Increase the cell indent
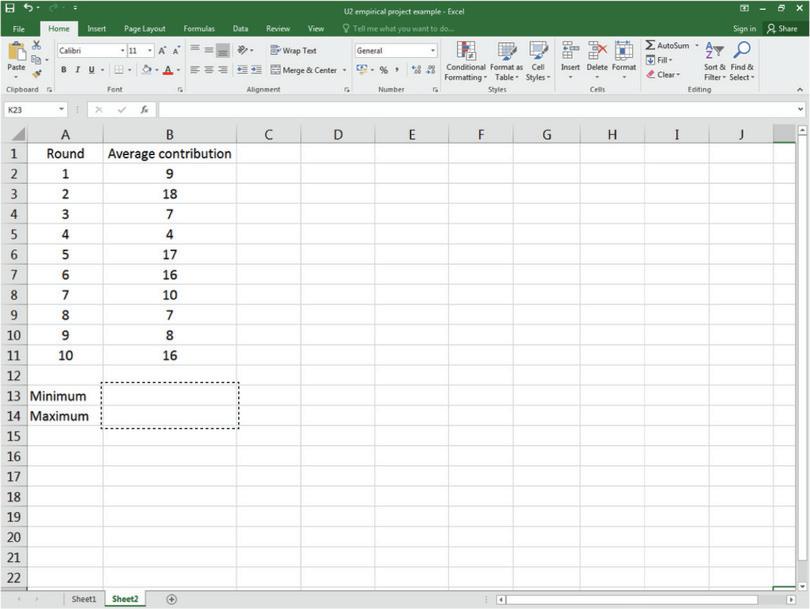Image resolution: width=810 pixels, height=609 pixels. pos(256,70)
